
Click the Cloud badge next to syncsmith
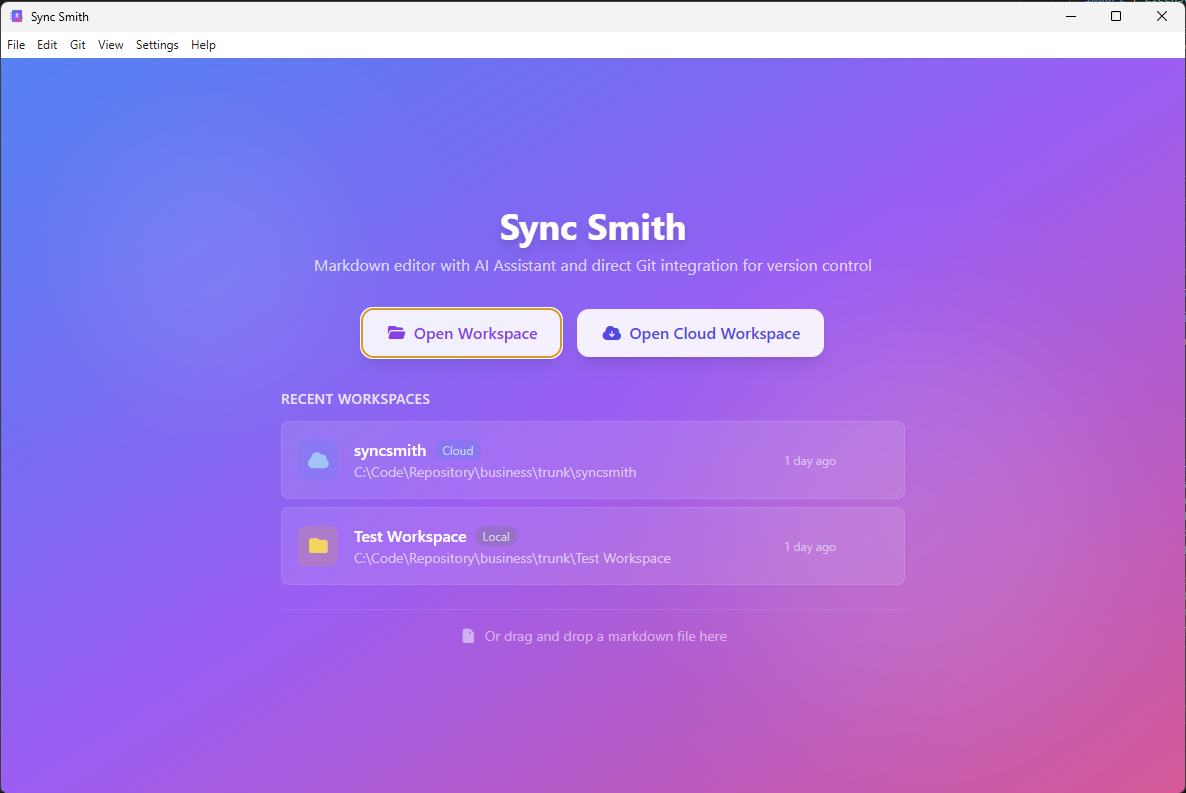point(457,450)
